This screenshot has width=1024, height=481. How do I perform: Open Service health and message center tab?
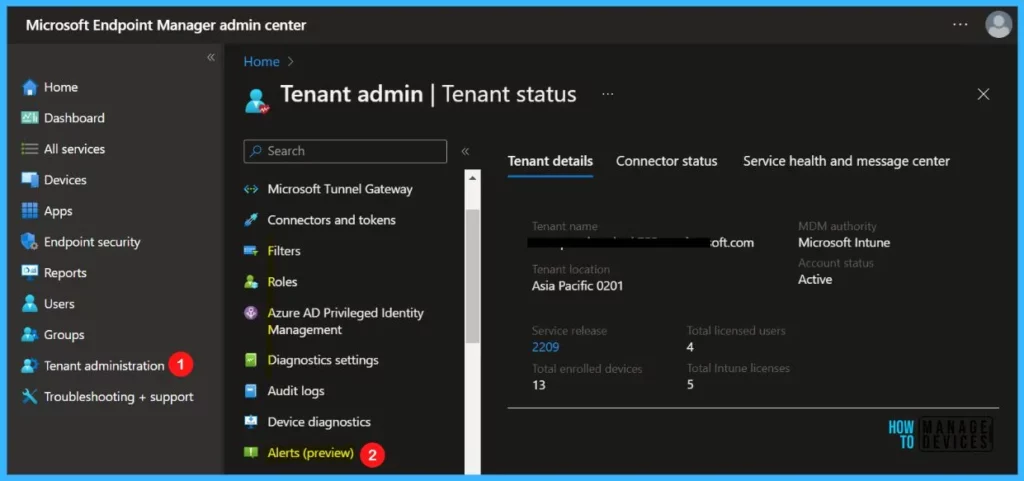pyautogui.click(x=846, y=161)
